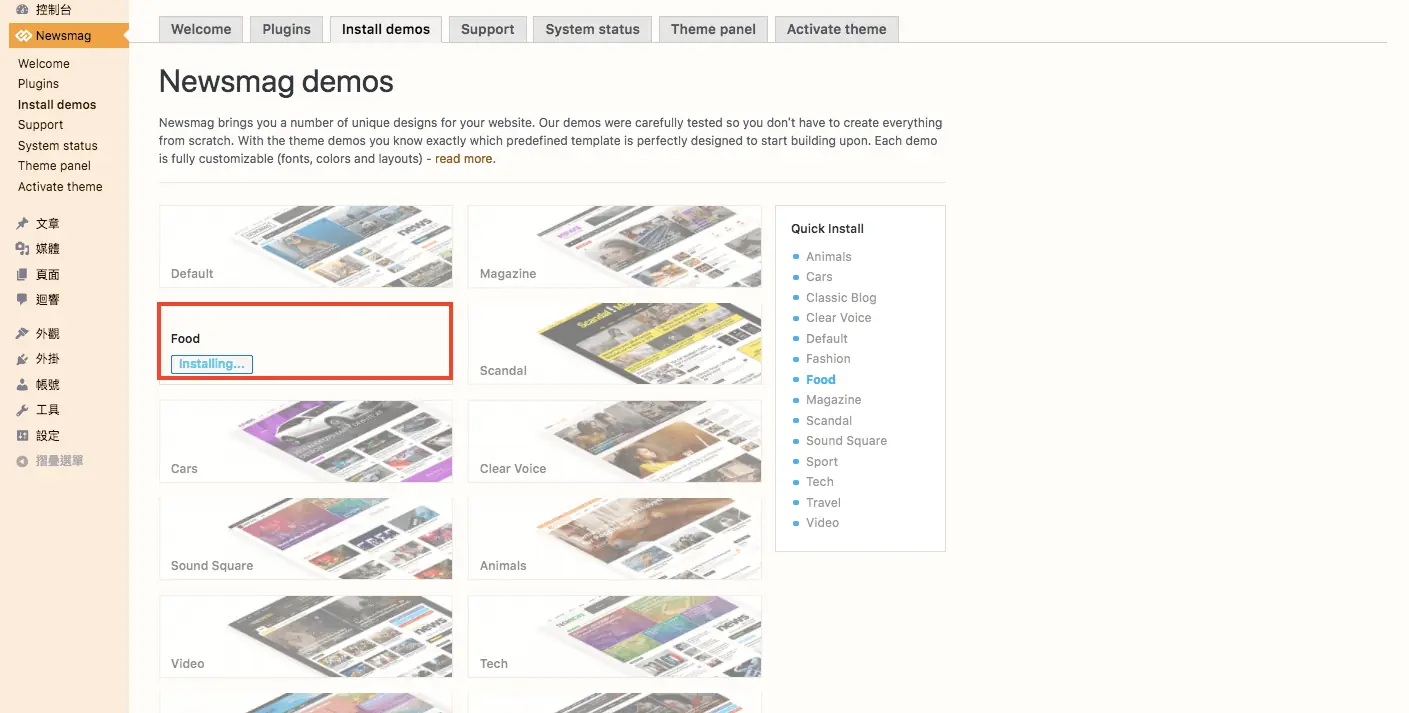The height and width of the screenshot is (713, 1409).
Task: Select the Tech demo thumbnail
Action: tap(614, 636)
